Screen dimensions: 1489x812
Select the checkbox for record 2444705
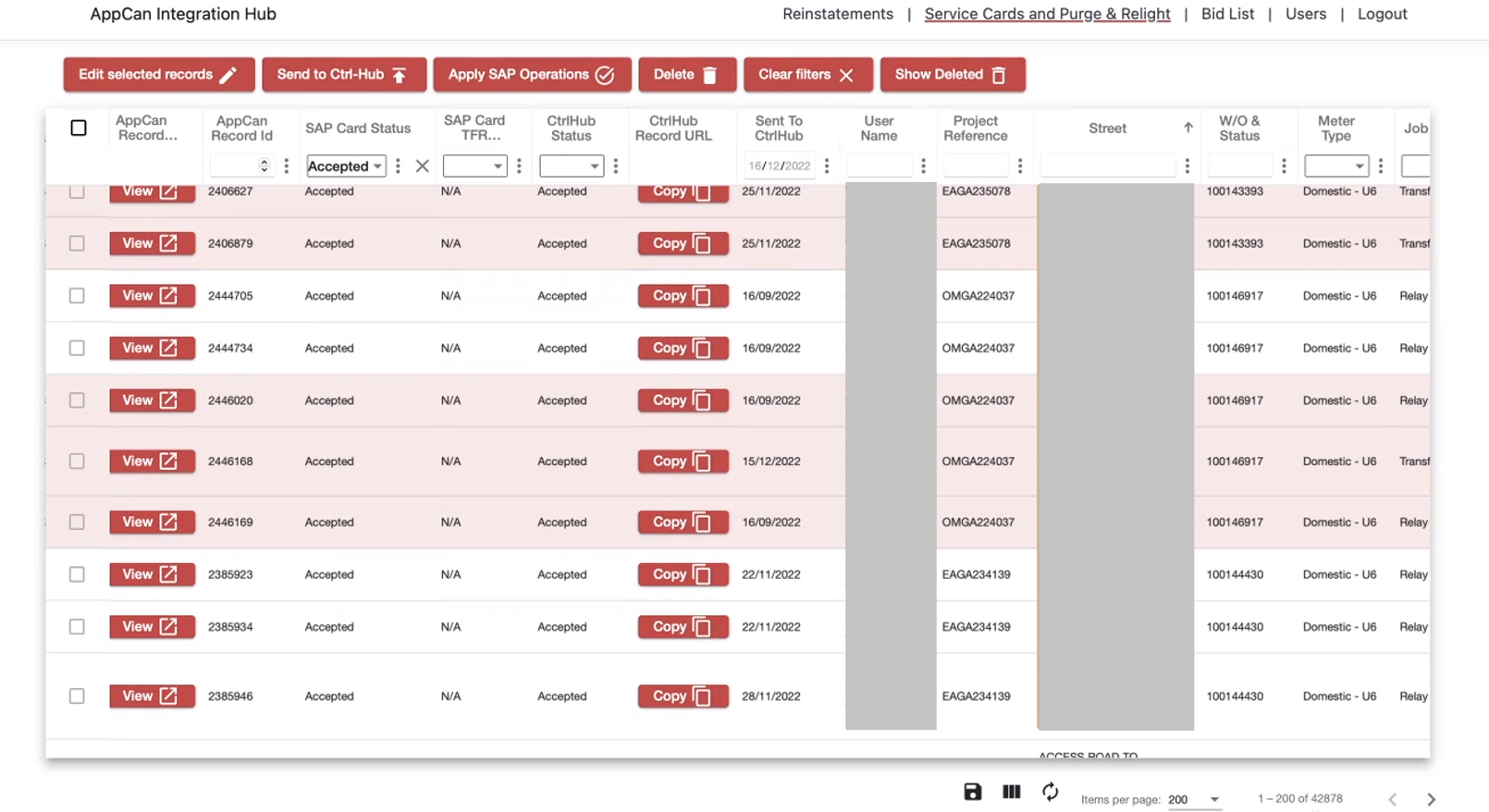[77, 296]
